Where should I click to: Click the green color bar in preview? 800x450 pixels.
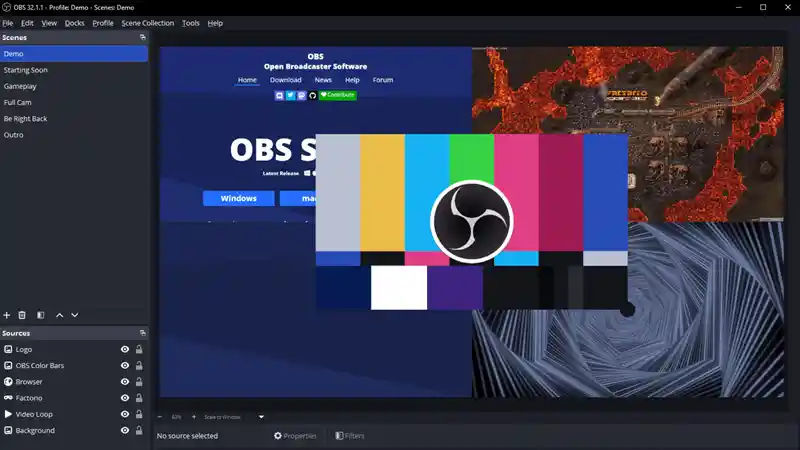(x=472, y=158)
